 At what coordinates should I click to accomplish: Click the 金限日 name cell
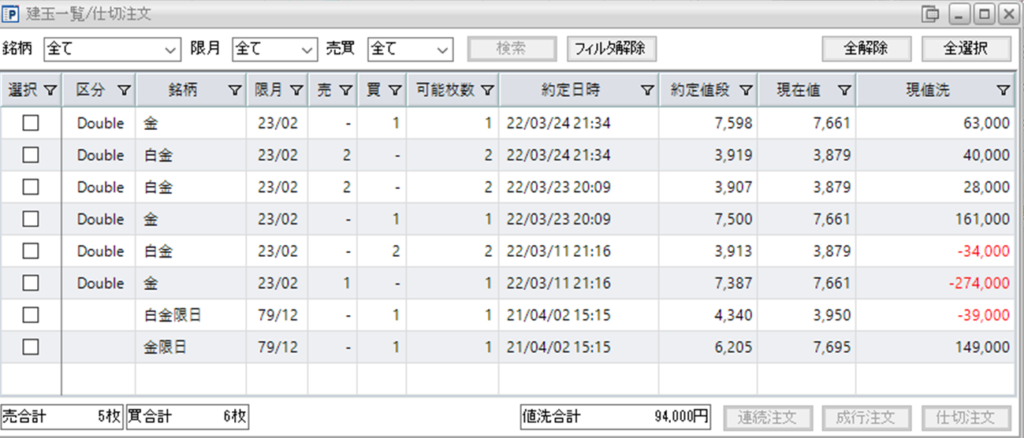coord(191,347)
